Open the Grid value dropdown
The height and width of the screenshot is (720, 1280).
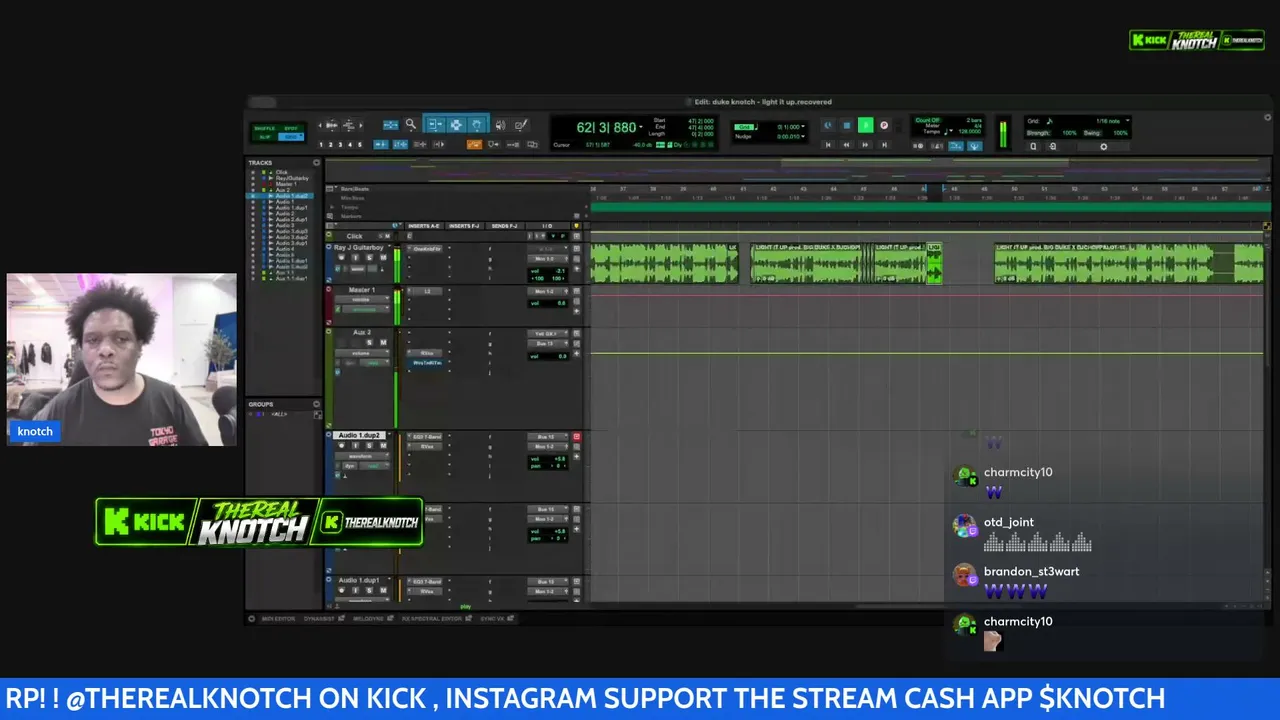803,127
